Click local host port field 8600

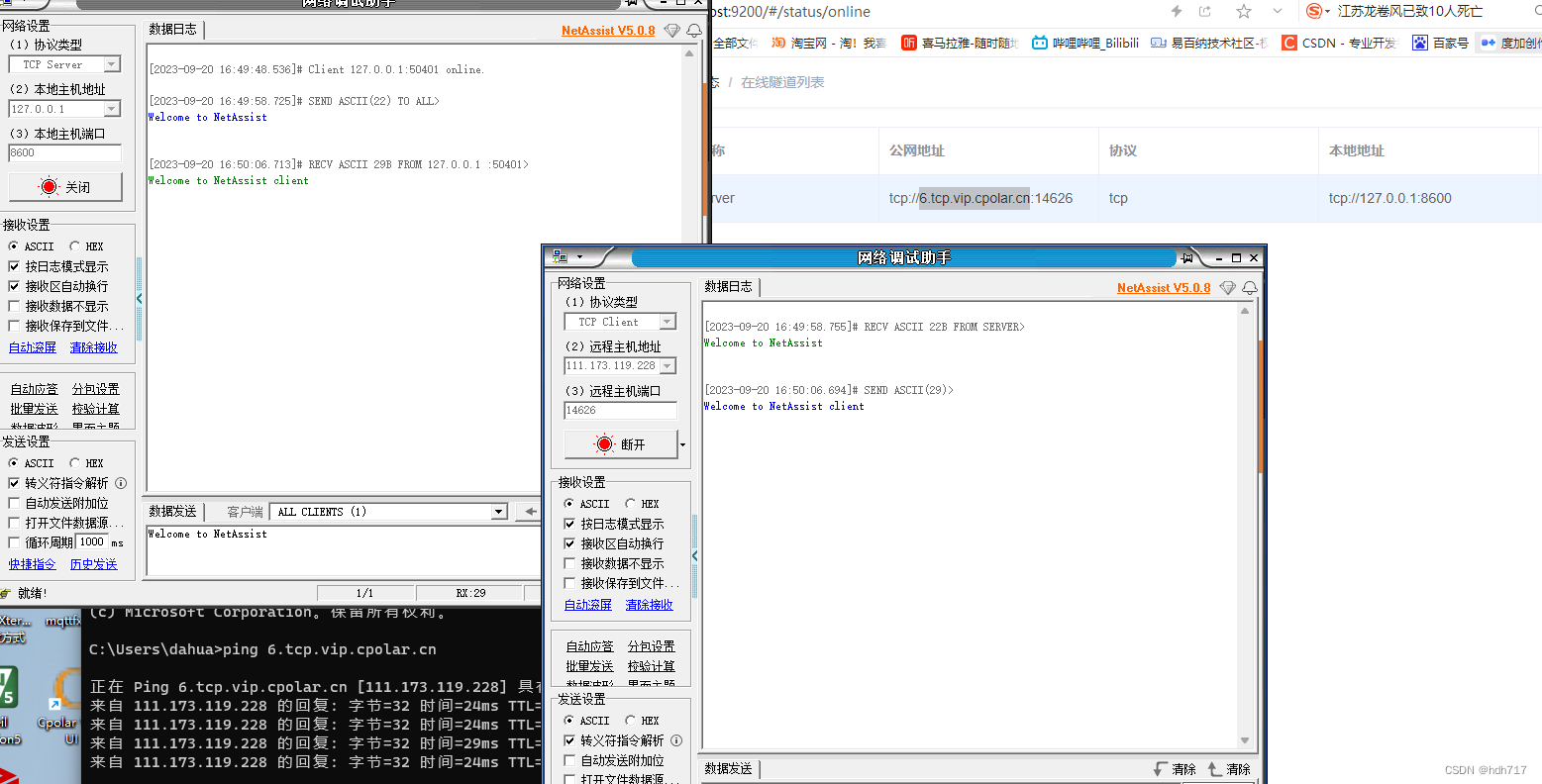65,153
